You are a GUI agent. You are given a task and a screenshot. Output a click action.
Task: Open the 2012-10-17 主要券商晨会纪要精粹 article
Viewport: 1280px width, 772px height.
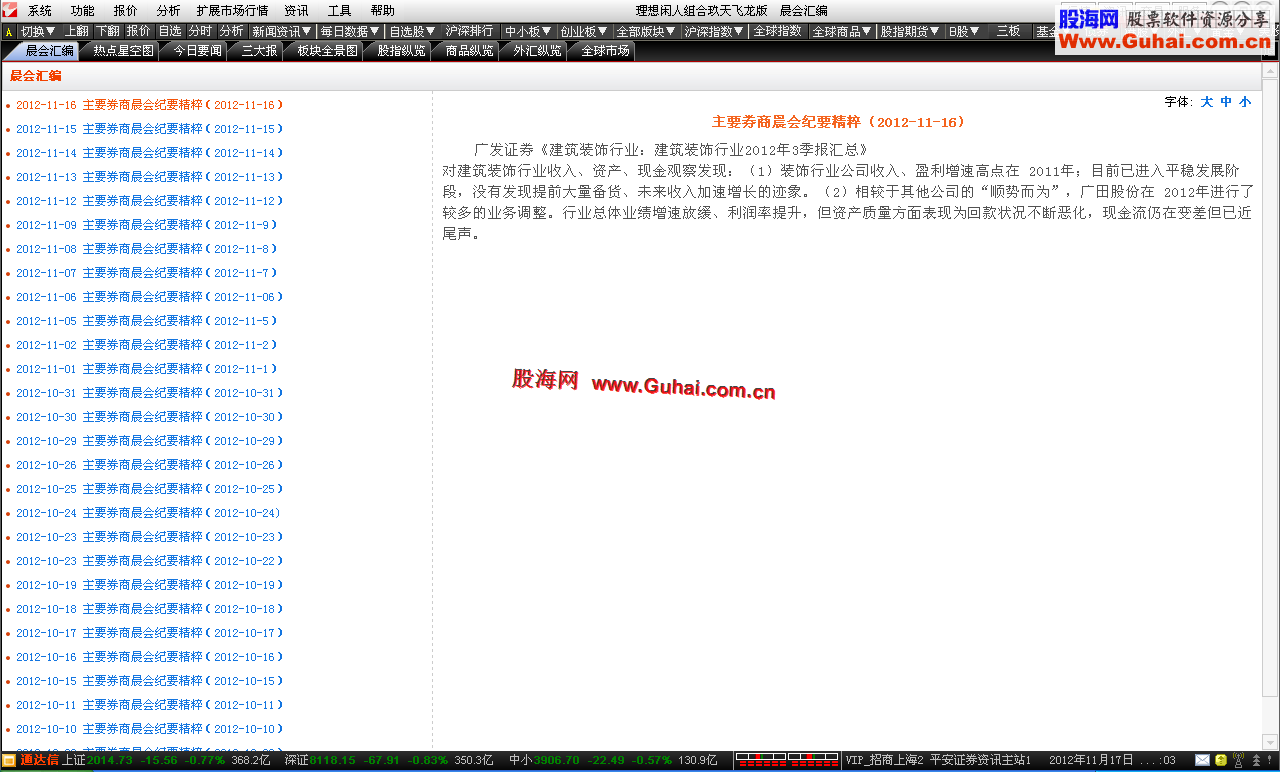(150, 633)
